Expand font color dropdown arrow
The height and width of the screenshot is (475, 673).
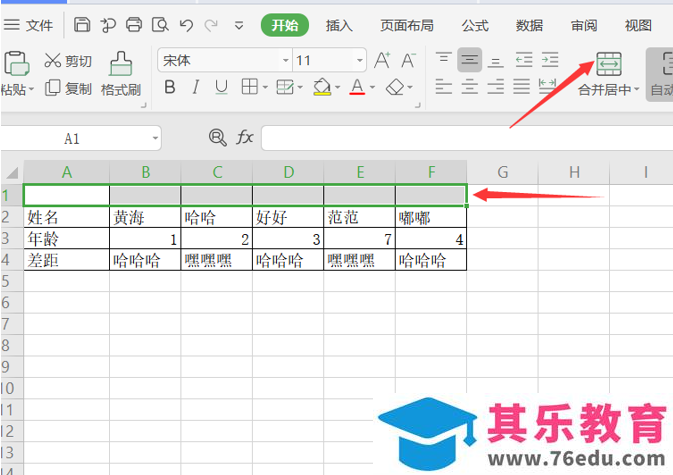click(373, 88)
